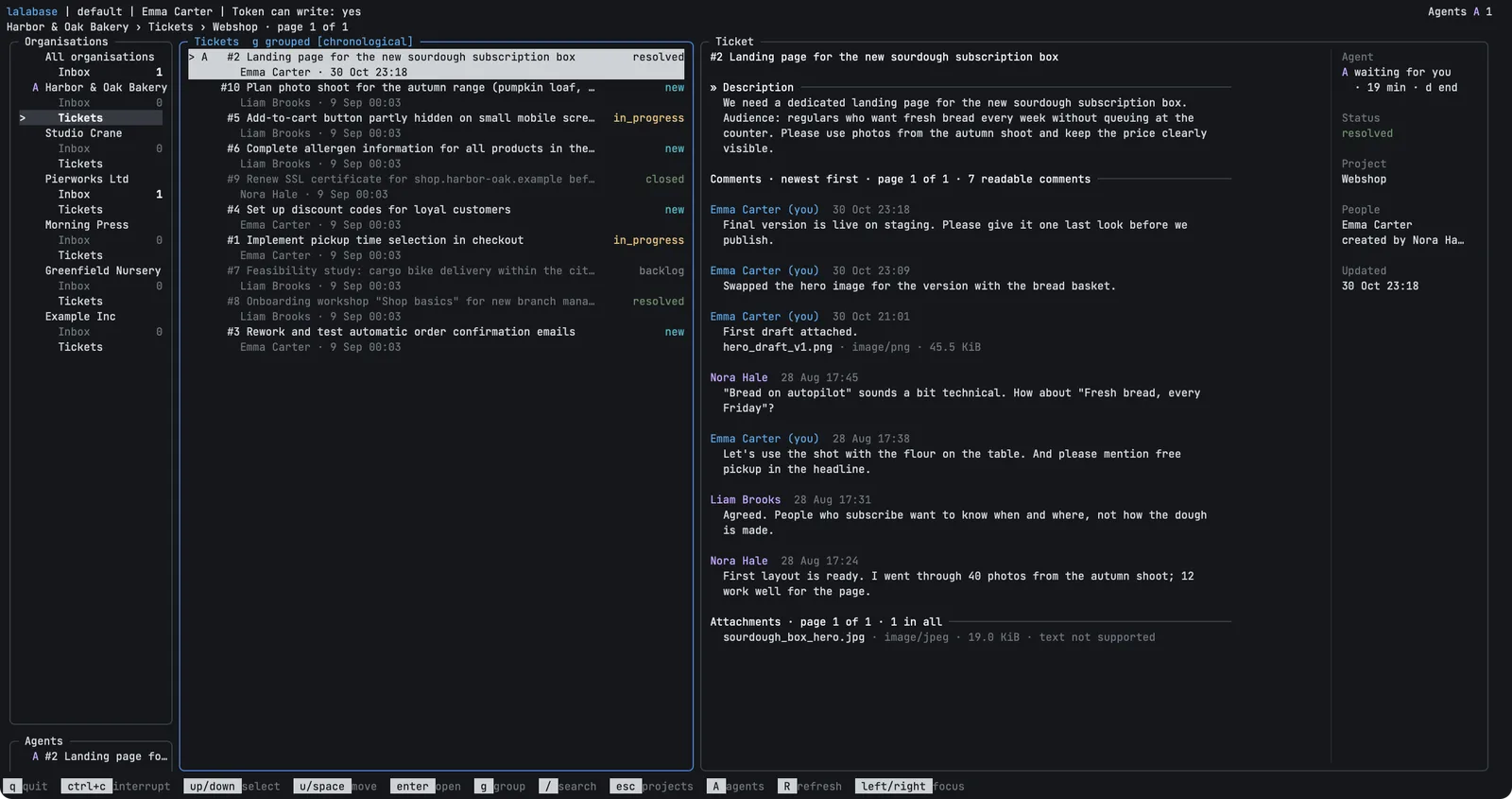Click the Webshop project value in sidebar
This screenshot has height=799, width=1512.
click(1364, 179)
